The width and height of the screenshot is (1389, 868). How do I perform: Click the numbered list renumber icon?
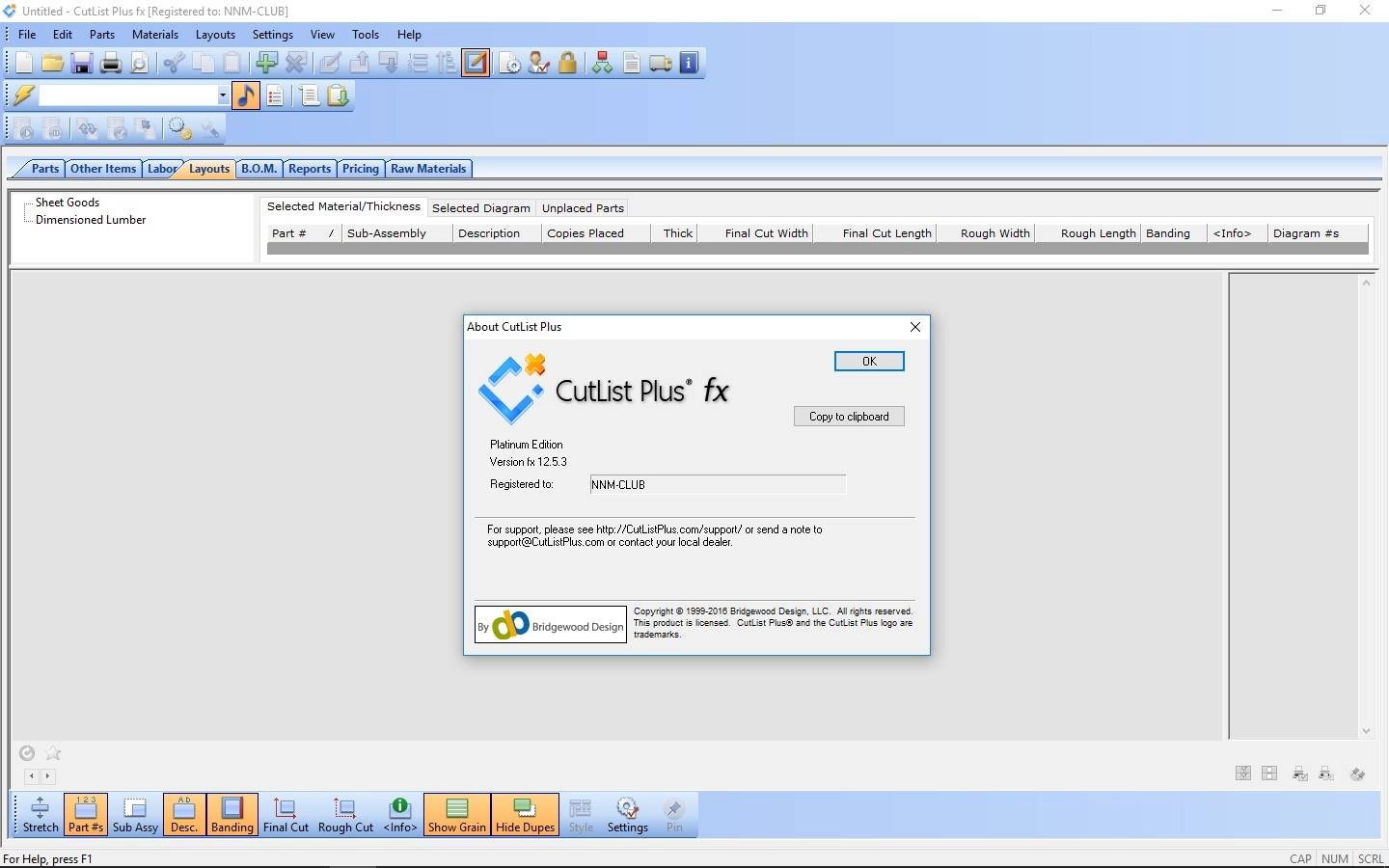coord(418,64)
